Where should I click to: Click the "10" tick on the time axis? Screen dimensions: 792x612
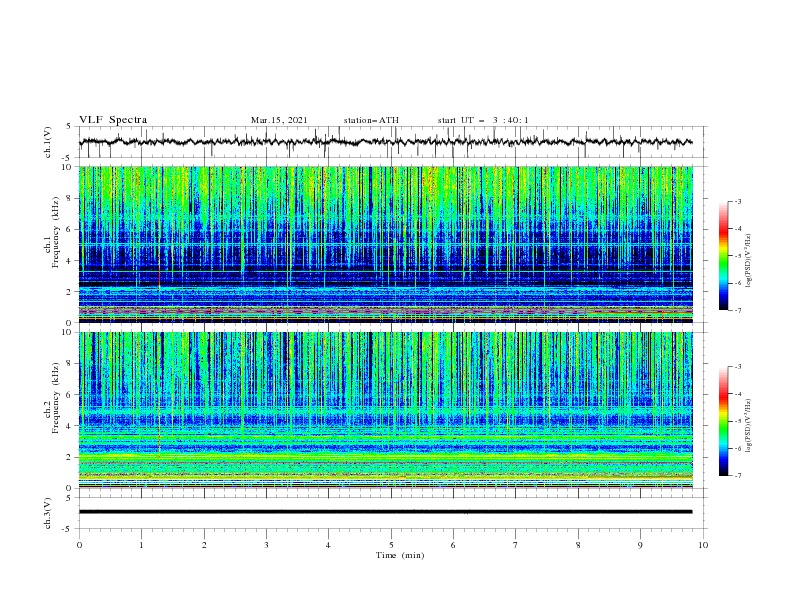coord(703,545)
